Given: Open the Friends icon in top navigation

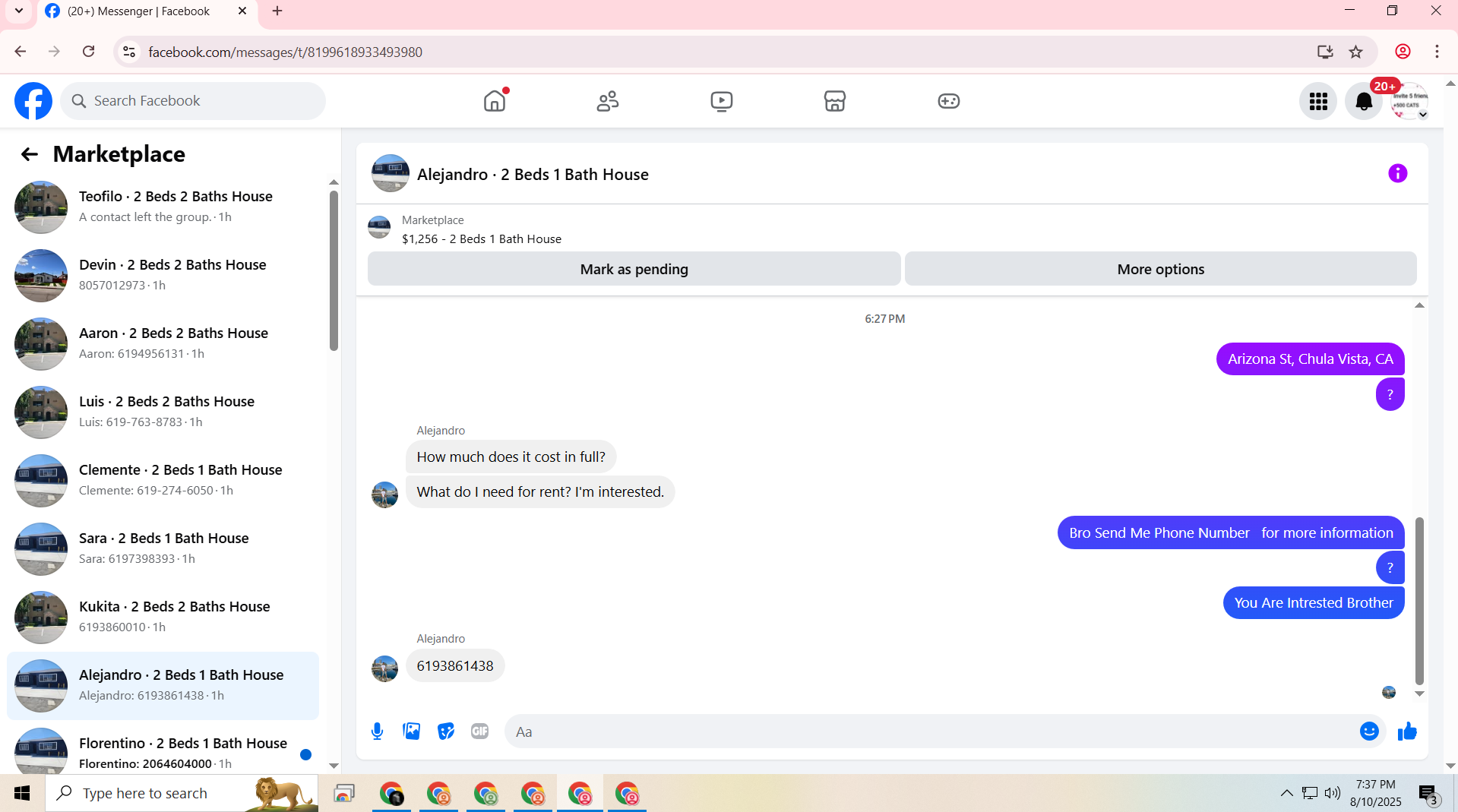Looking at the screenshot, I should pyautogui.click(x=608, y=101).
